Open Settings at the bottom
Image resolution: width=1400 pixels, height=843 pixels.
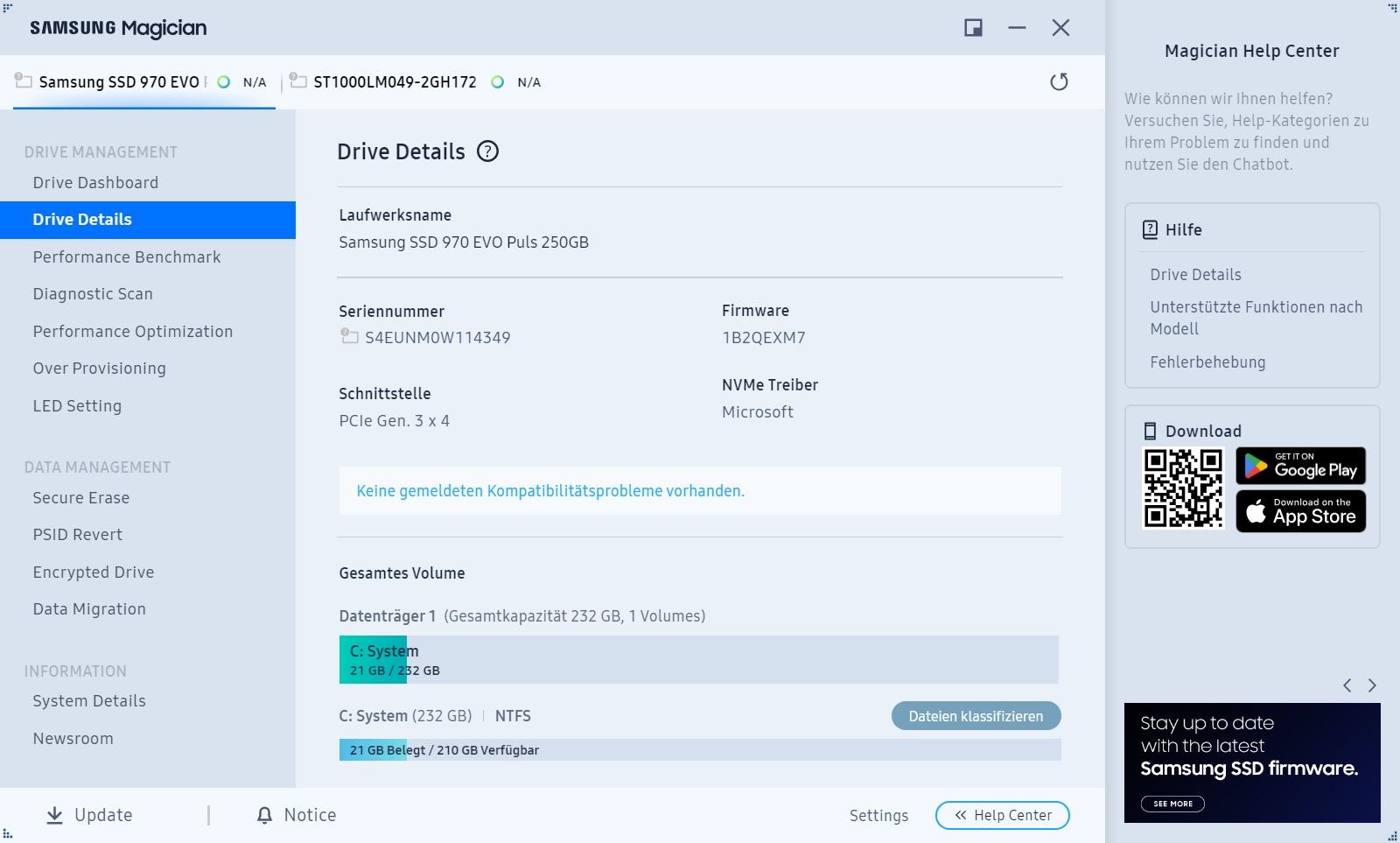pyautogui.click(x=878, y=815)
